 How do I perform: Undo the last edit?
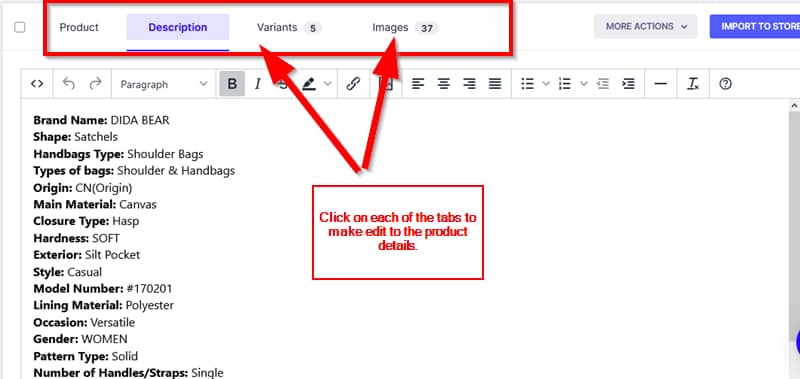68,84
